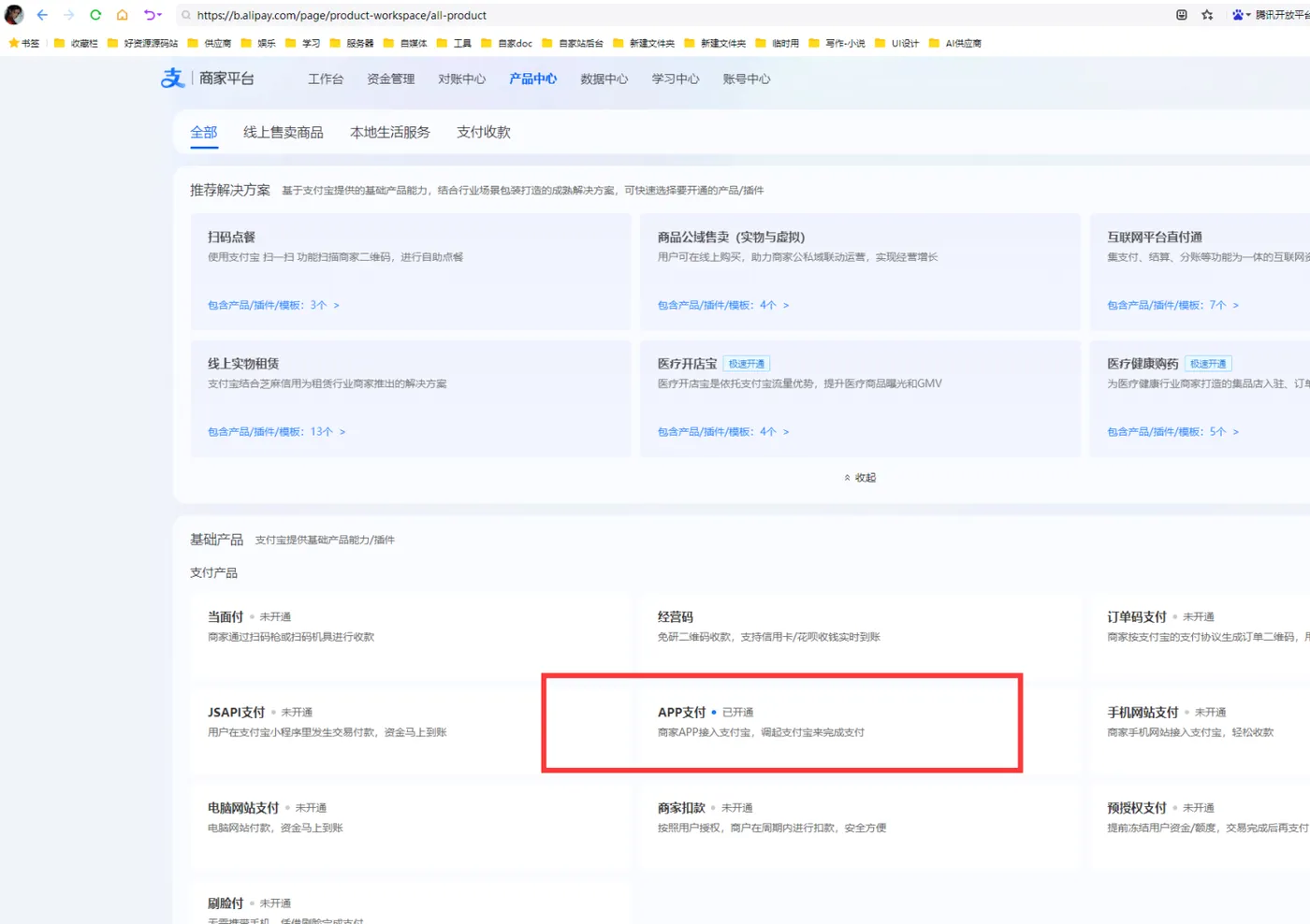This screenshot has width=1310, height=924.
Task: Open the 账号中心 menu item
Action: point(747,79)
